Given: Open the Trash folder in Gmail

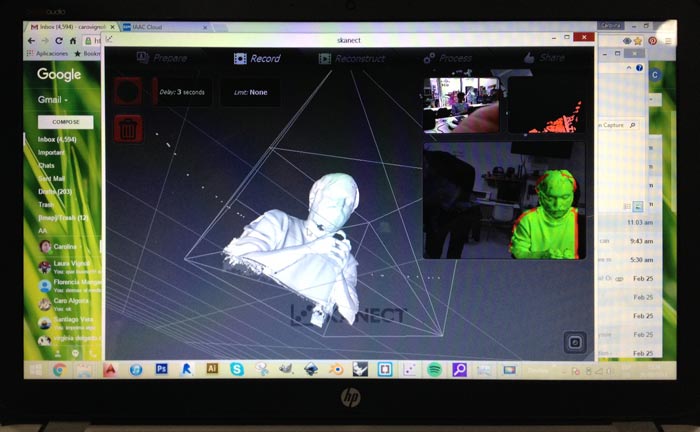Looking at the screenshot, I should [46, 204].
